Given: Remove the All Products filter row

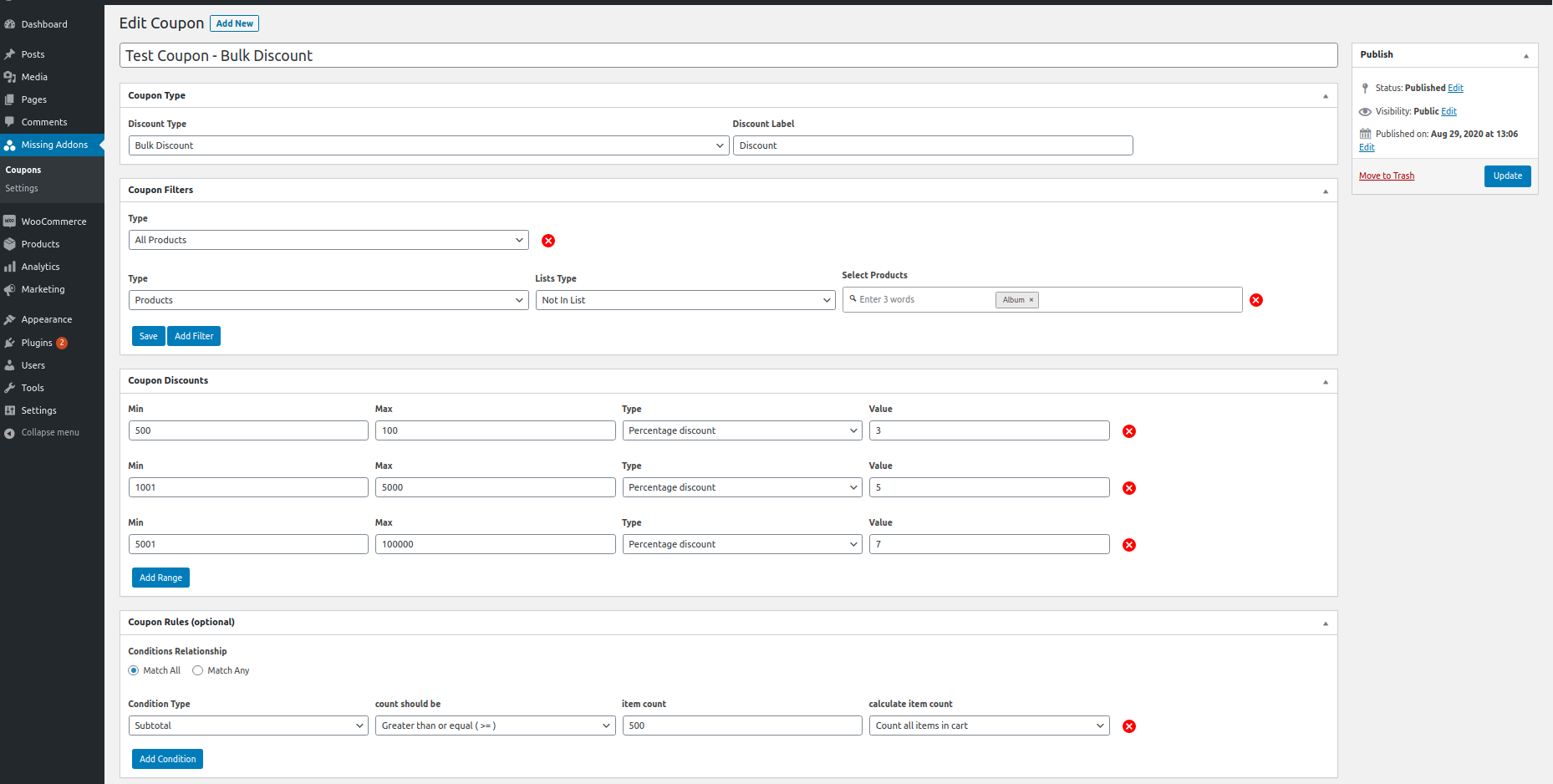Looking at the screenshot, I should [548, 241].
